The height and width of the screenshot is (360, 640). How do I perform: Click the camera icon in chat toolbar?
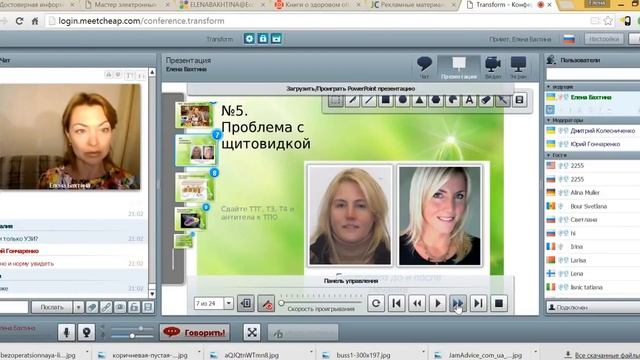click(x=120, y=307)
